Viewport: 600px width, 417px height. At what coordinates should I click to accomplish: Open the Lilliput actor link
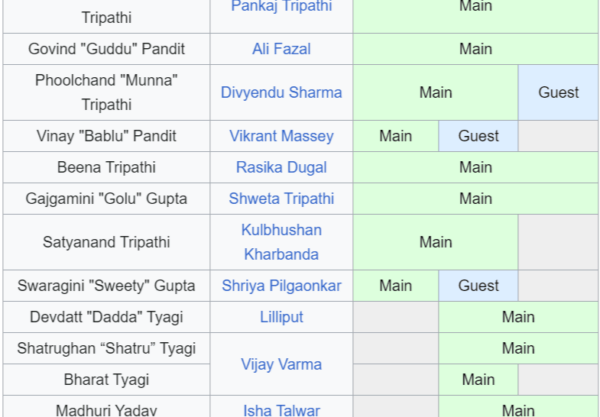281,317
